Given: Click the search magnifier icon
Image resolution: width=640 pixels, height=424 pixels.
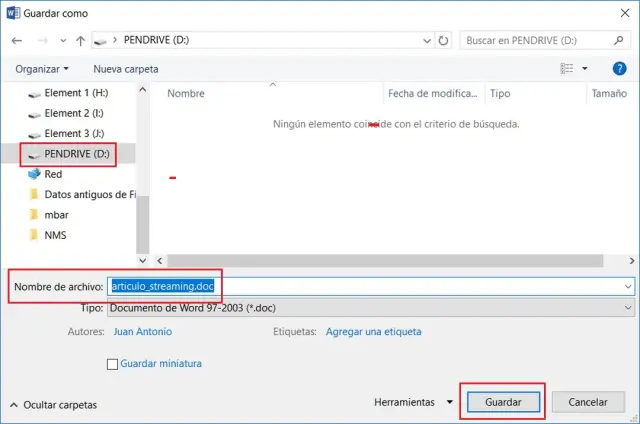Looking at the screenshot, I should pyautogui.click(x=619, y=41).
